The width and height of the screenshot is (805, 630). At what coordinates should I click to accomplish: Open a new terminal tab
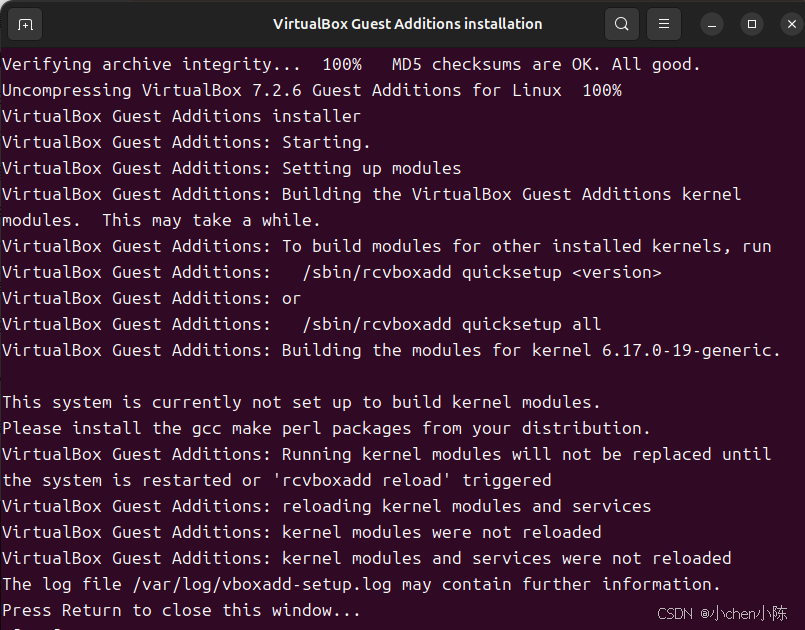pyautogui.click(x=25, y=24)
